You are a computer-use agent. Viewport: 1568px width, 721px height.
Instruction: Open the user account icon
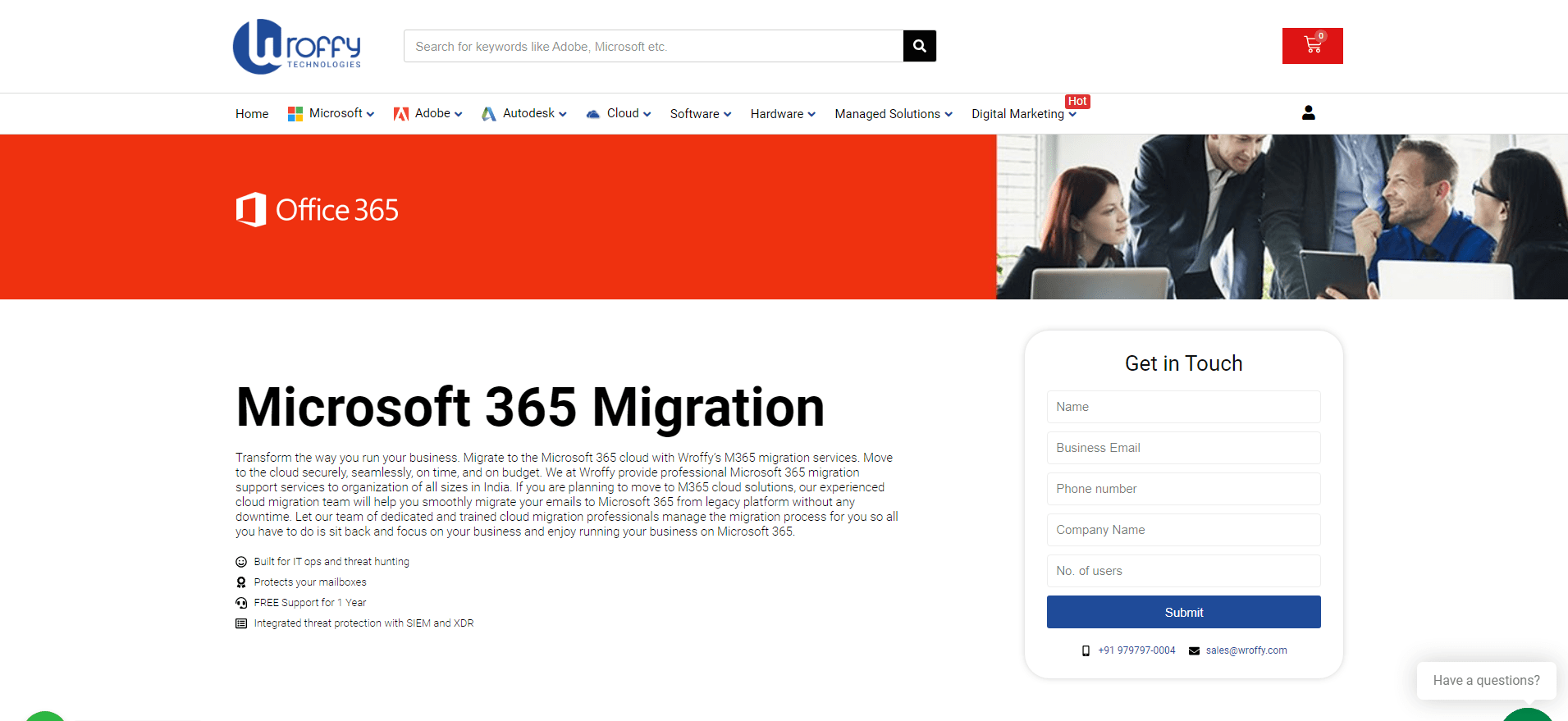(1308, 112)
